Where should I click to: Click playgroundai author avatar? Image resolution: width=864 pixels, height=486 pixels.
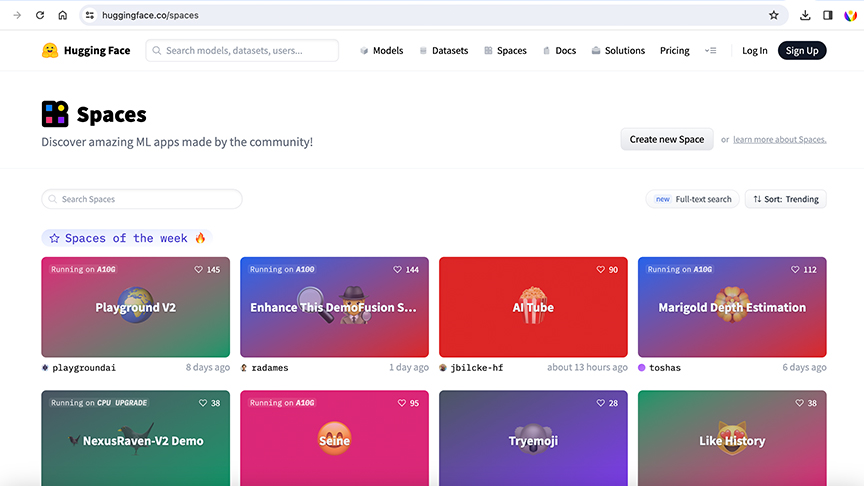(x=45, y=368)
